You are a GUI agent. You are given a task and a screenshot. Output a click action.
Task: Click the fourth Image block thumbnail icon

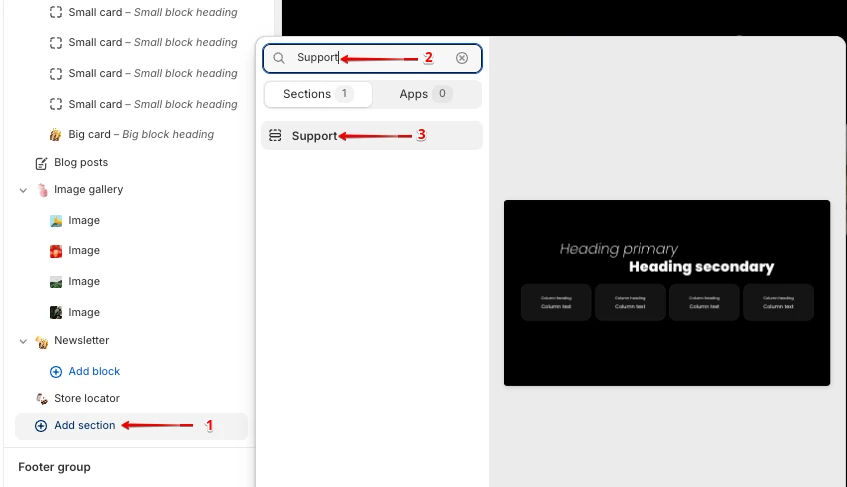56,312
